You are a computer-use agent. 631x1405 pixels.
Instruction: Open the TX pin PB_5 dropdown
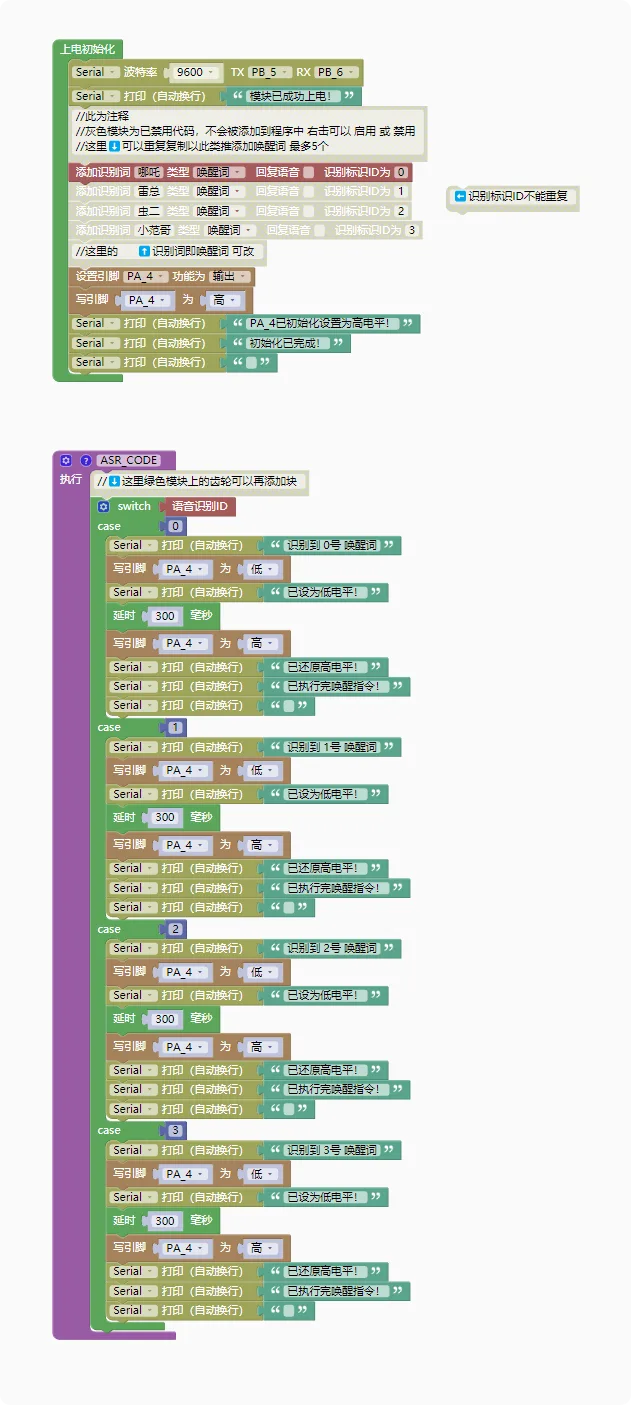coord(270,72)
